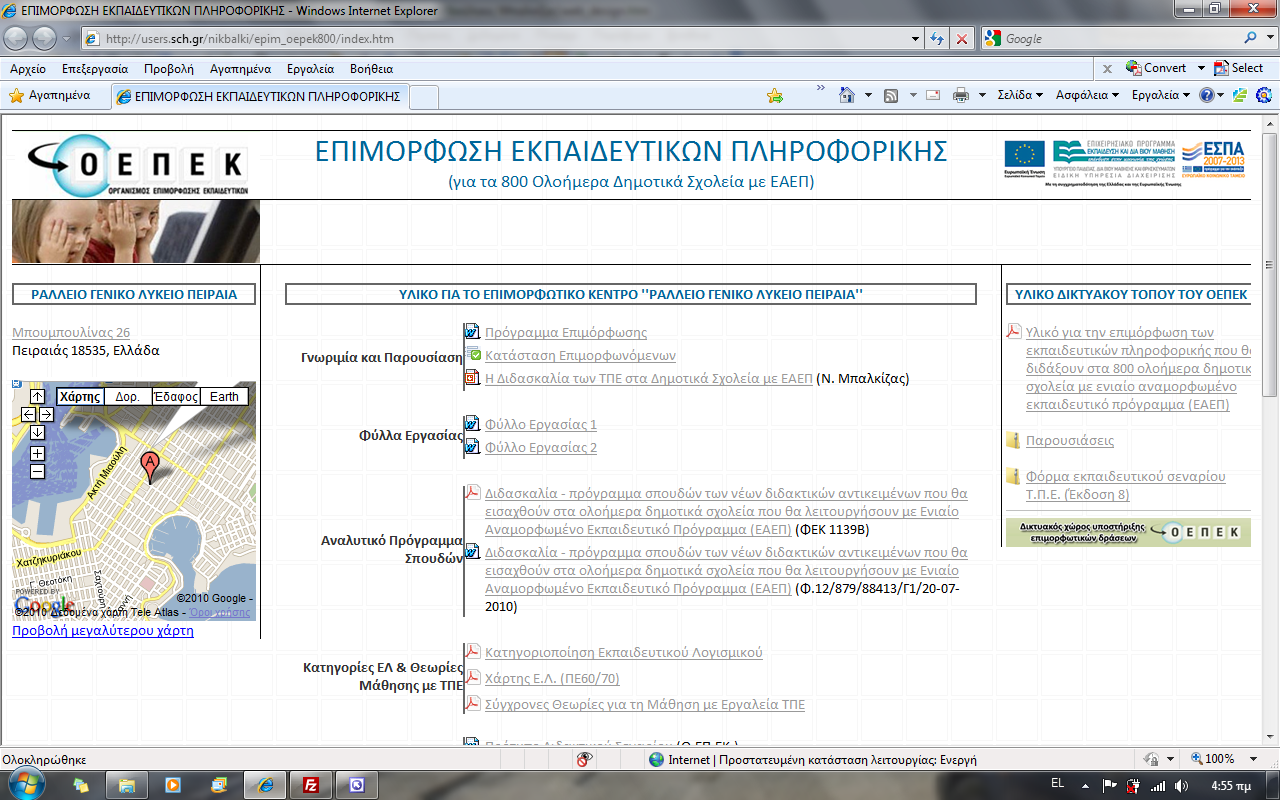Open the Print dropdown arrow

point(980,96)
